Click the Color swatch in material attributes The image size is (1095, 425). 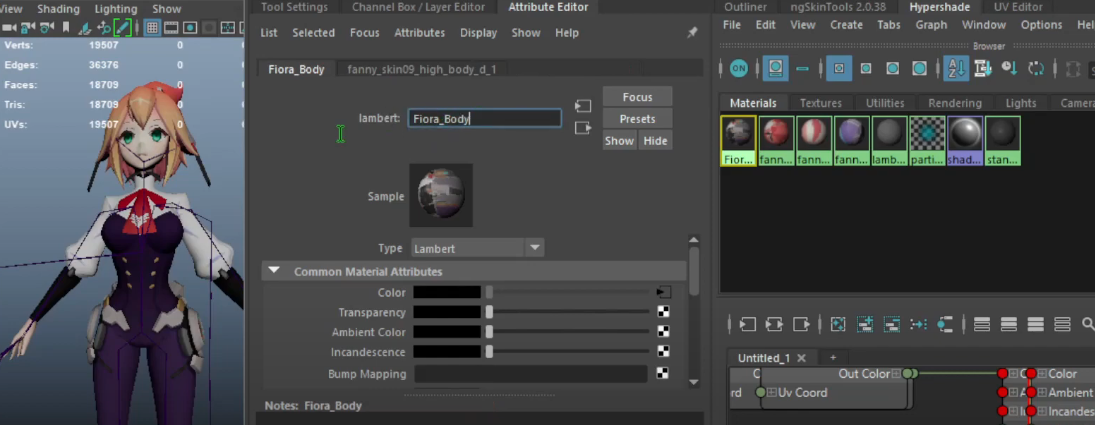447,292
